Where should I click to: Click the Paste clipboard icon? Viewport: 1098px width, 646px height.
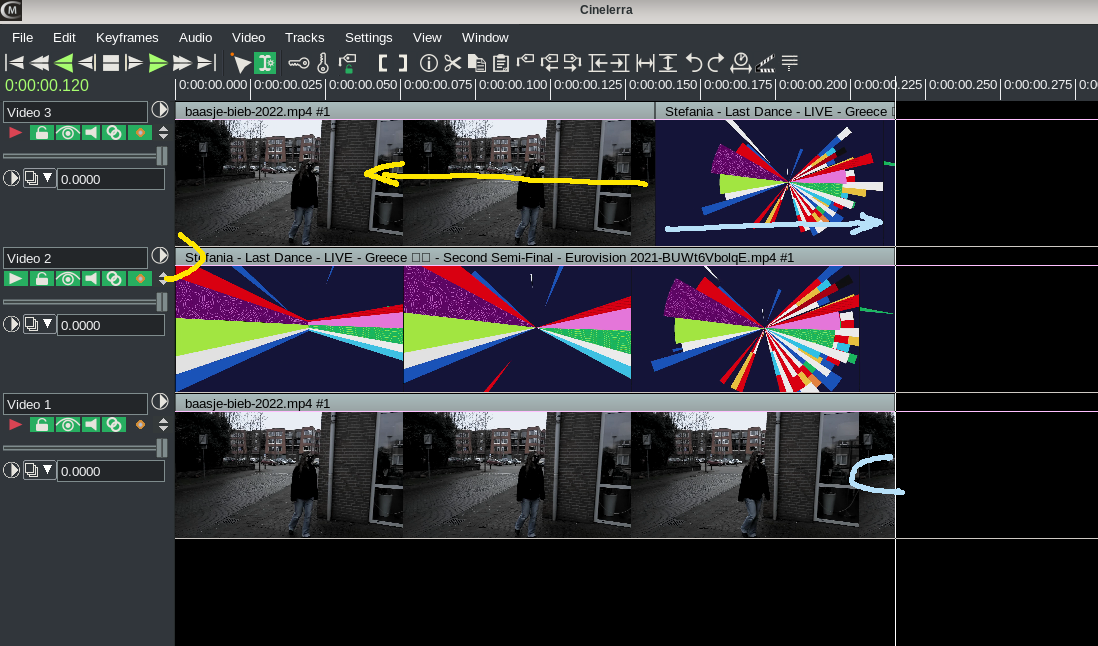[501, 63]
